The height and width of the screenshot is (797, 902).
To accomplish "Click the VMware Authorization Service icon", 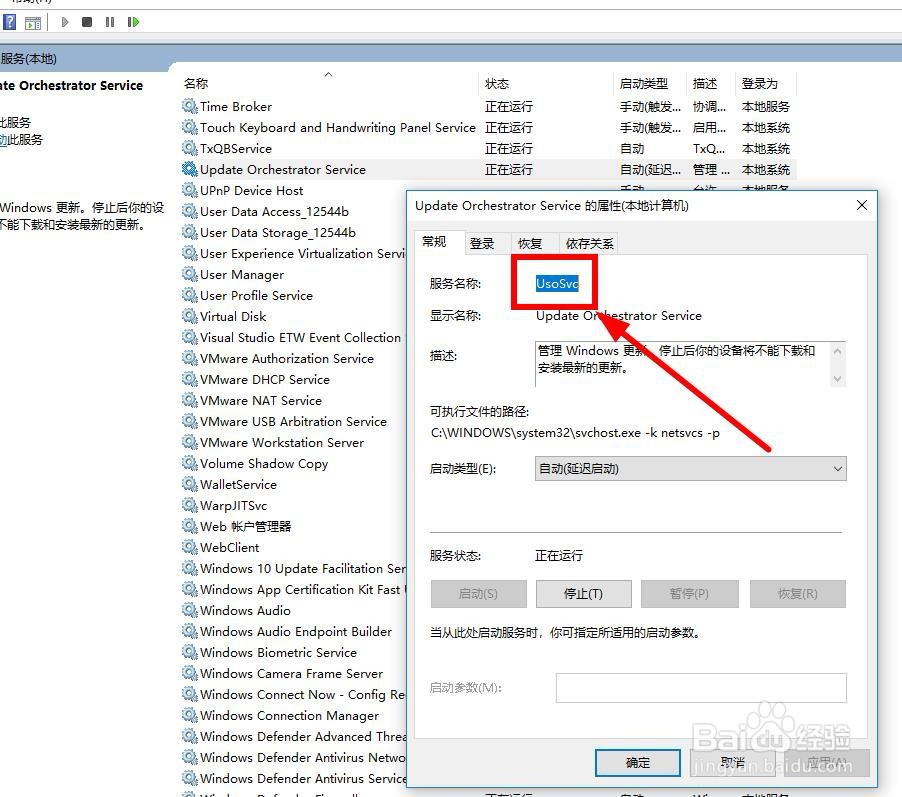I will (190, 358).
